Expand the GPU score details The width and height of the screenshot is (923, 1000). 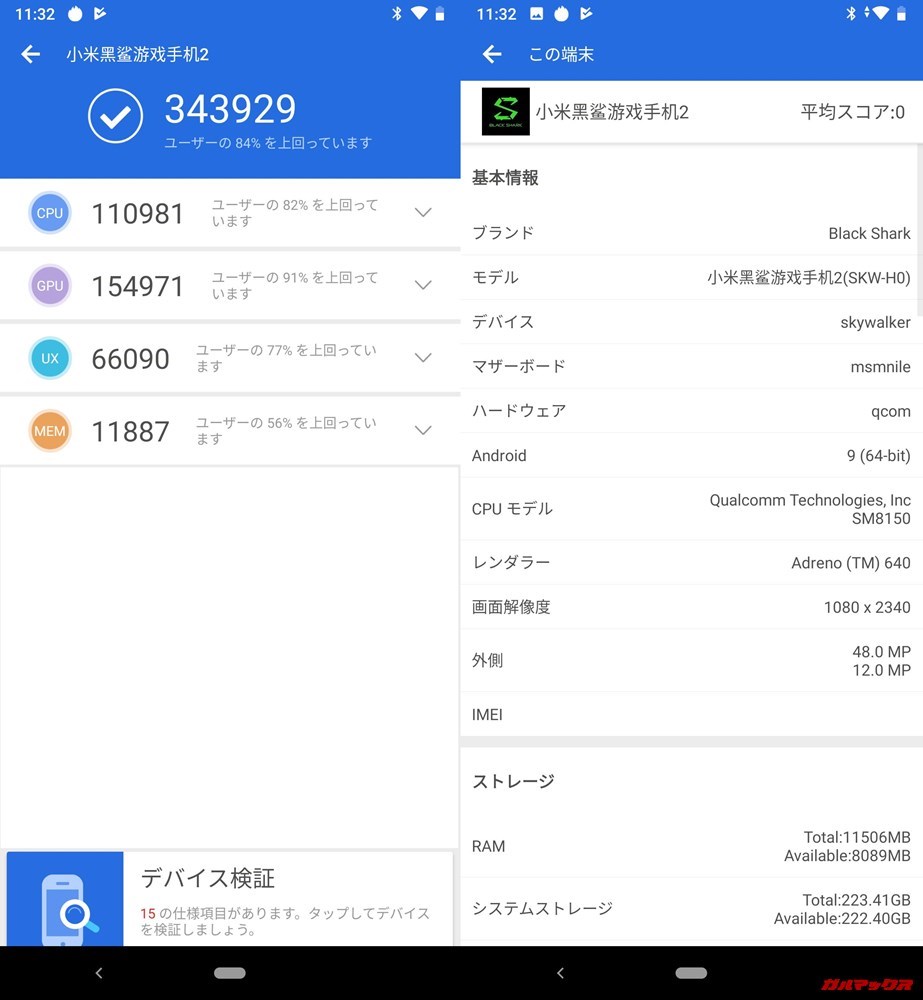coord(423,285)
